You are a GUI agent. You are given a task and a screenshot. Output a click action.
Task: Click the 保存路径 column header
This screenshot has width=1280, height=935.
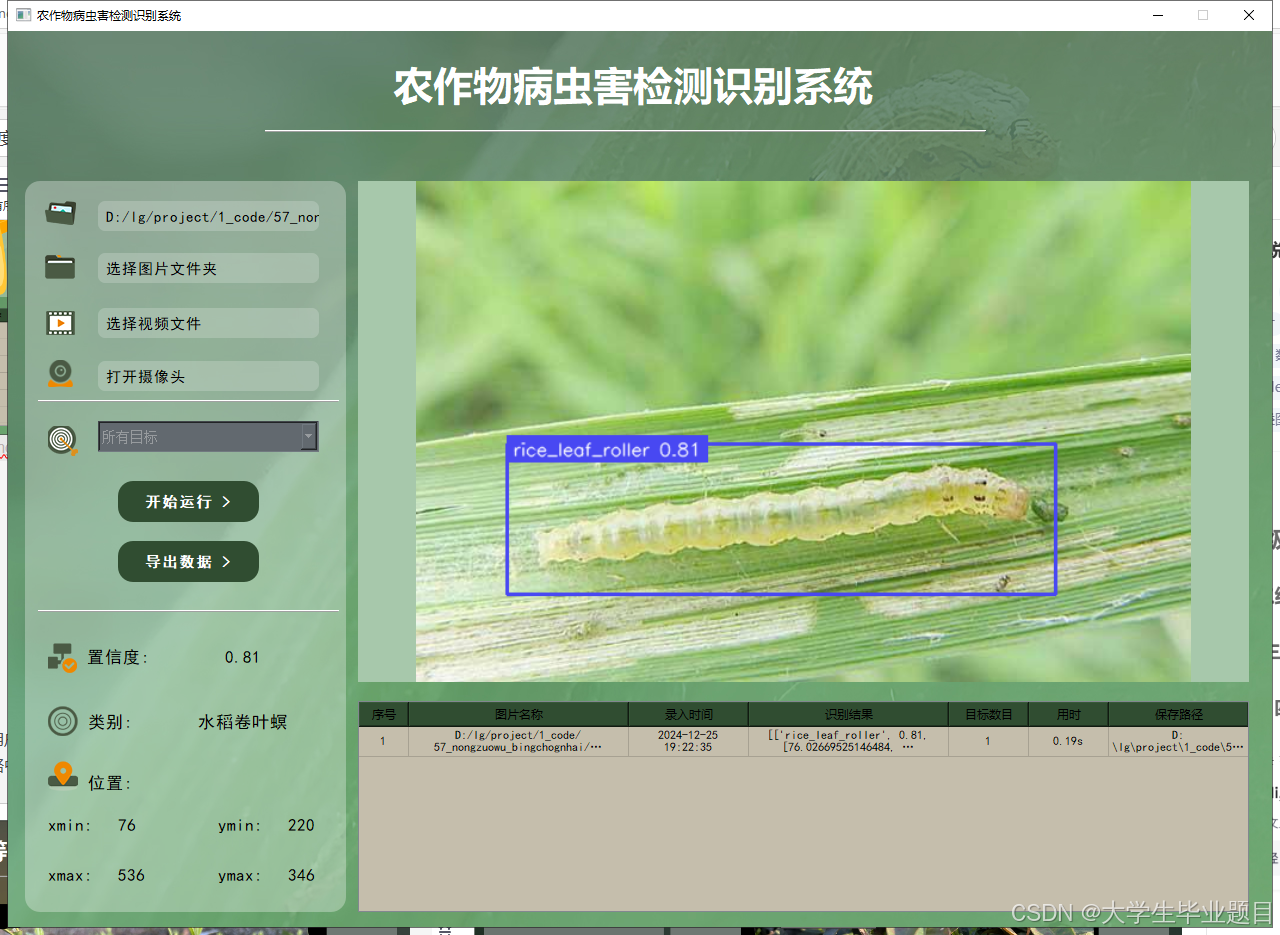pyautogui.click(x=1178, y=714)
